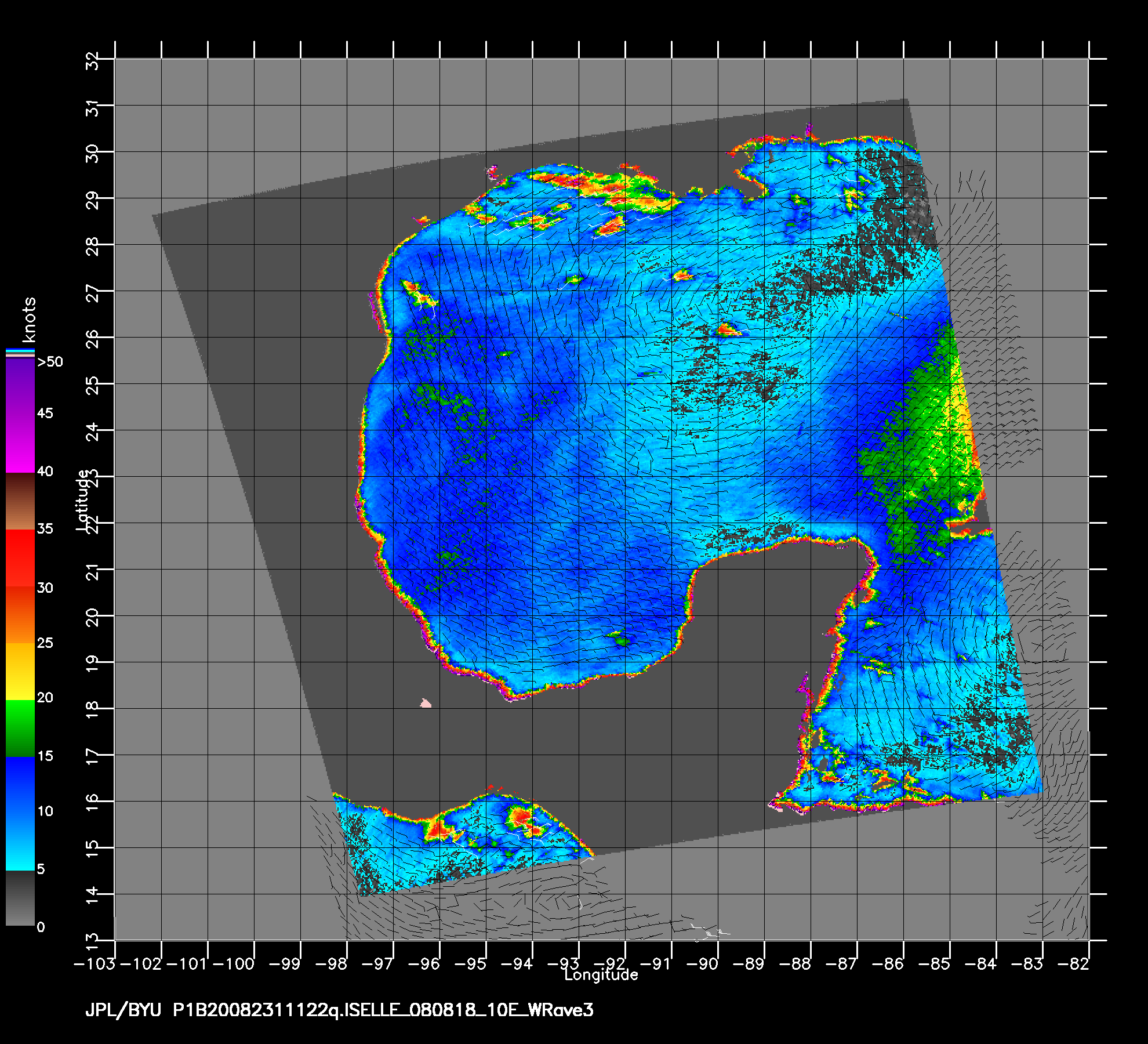Pick the red 30–35 knots color band
This screenshot has height=1044, width=1148.
point(20,558)
